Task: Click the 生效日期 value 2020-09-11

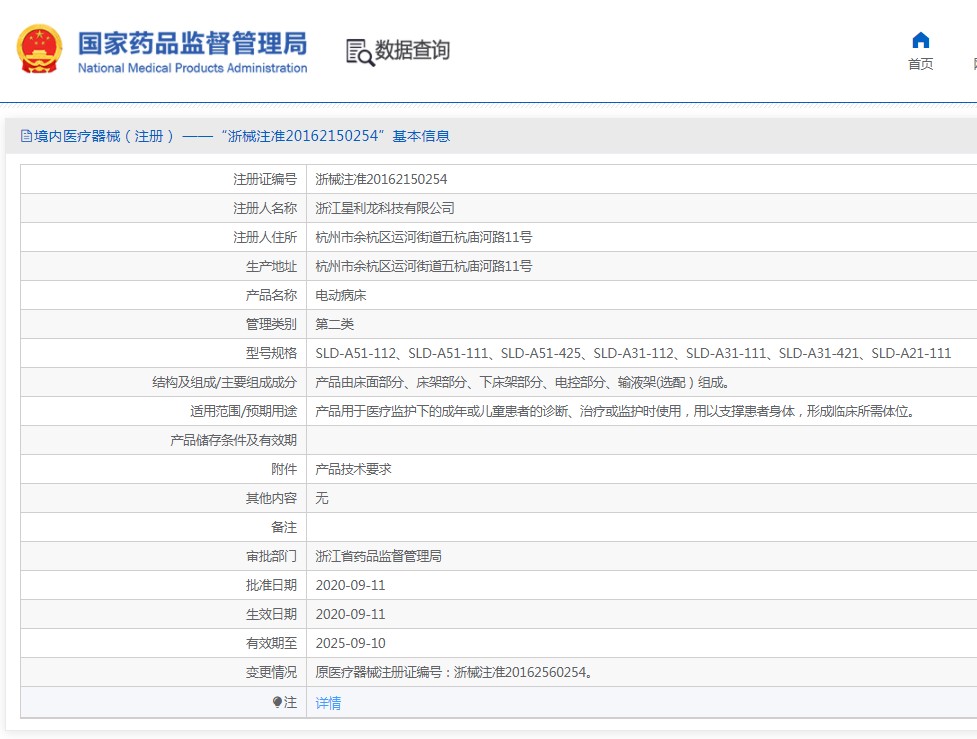Action: click(350, 614)
